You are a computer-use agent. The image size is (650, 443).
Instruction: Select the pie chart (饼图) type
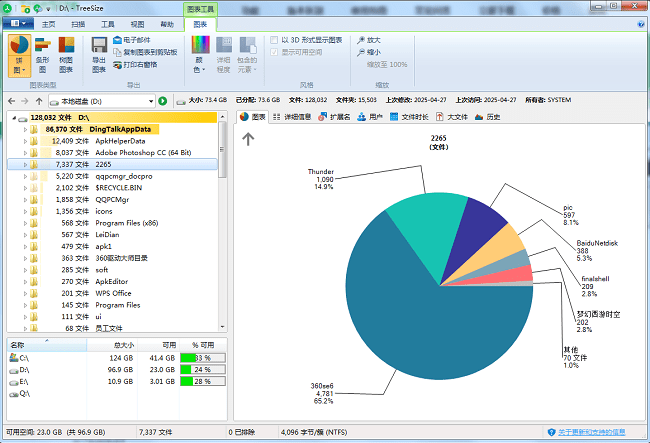[19, 53]
